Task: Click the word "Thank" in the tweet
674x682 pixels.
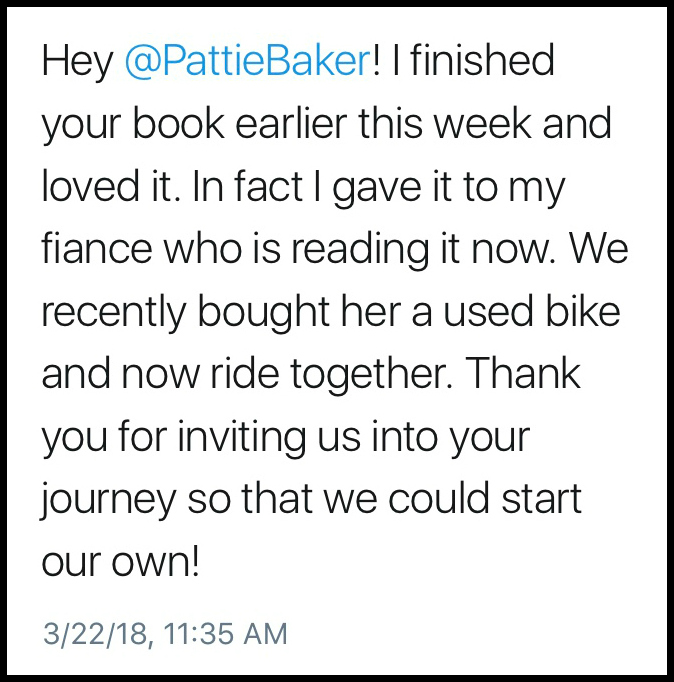Action: (525, 374)
